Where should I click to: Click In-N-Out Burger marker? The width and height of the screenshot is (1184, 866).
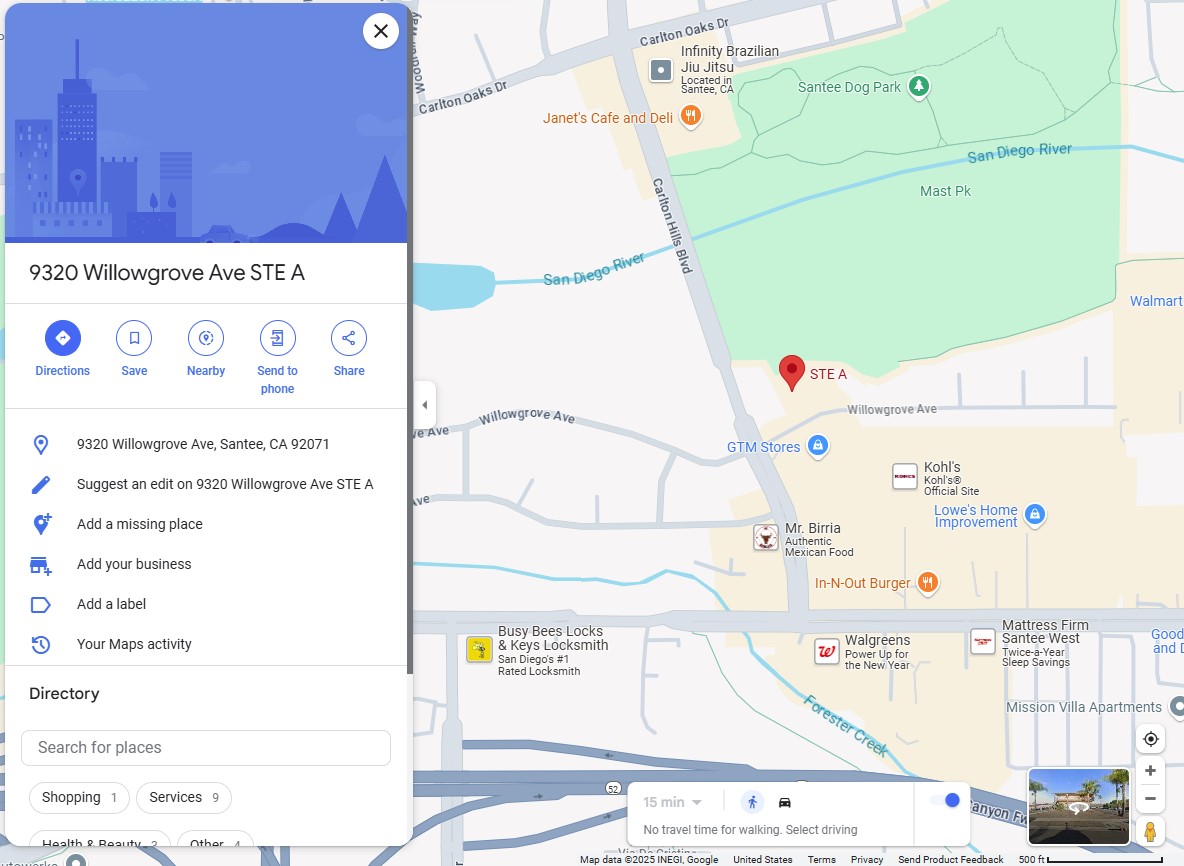click(x=928, y=582)
